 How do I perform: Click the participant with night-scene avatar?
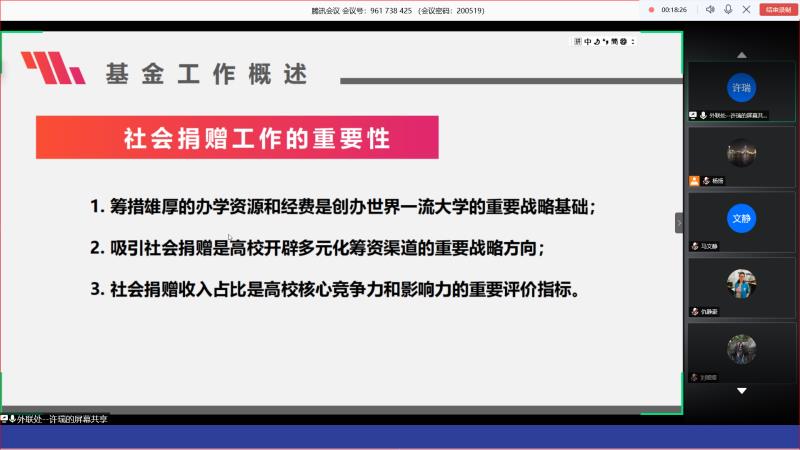740,152
